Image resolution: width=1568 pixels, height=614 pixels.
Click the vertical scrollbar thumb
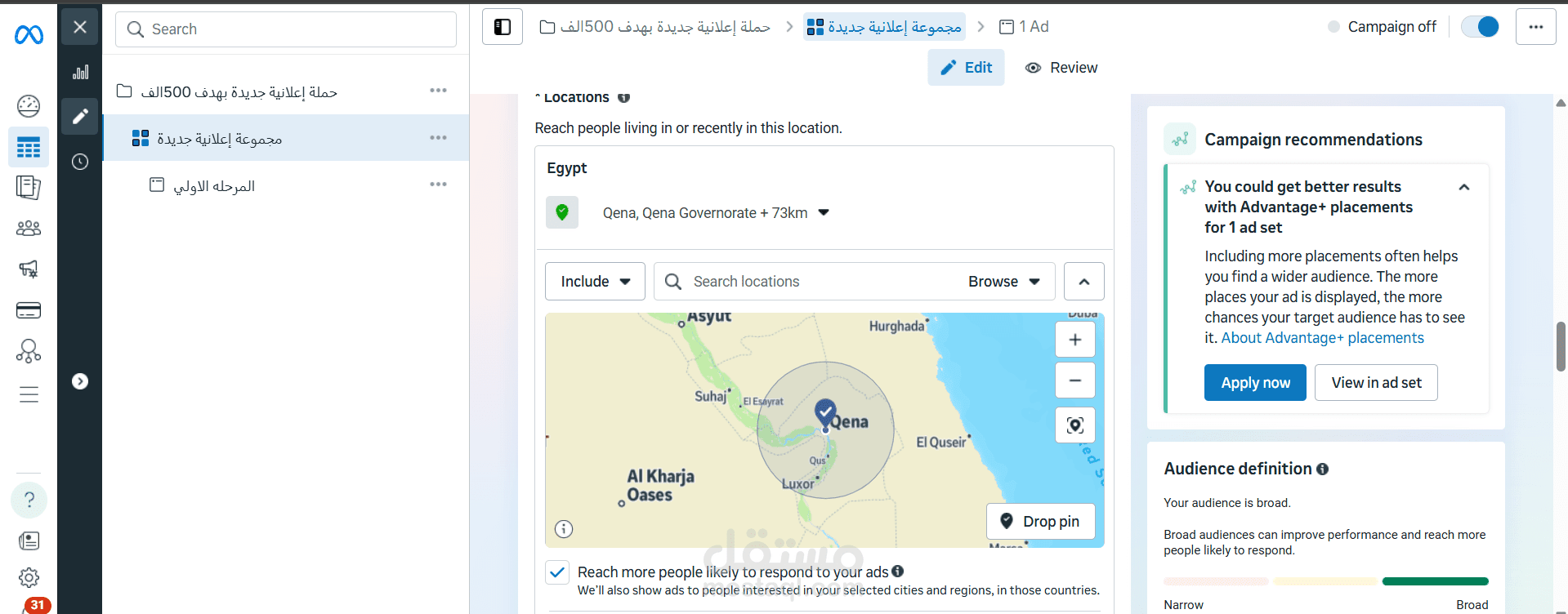[x=1561, y=346]
